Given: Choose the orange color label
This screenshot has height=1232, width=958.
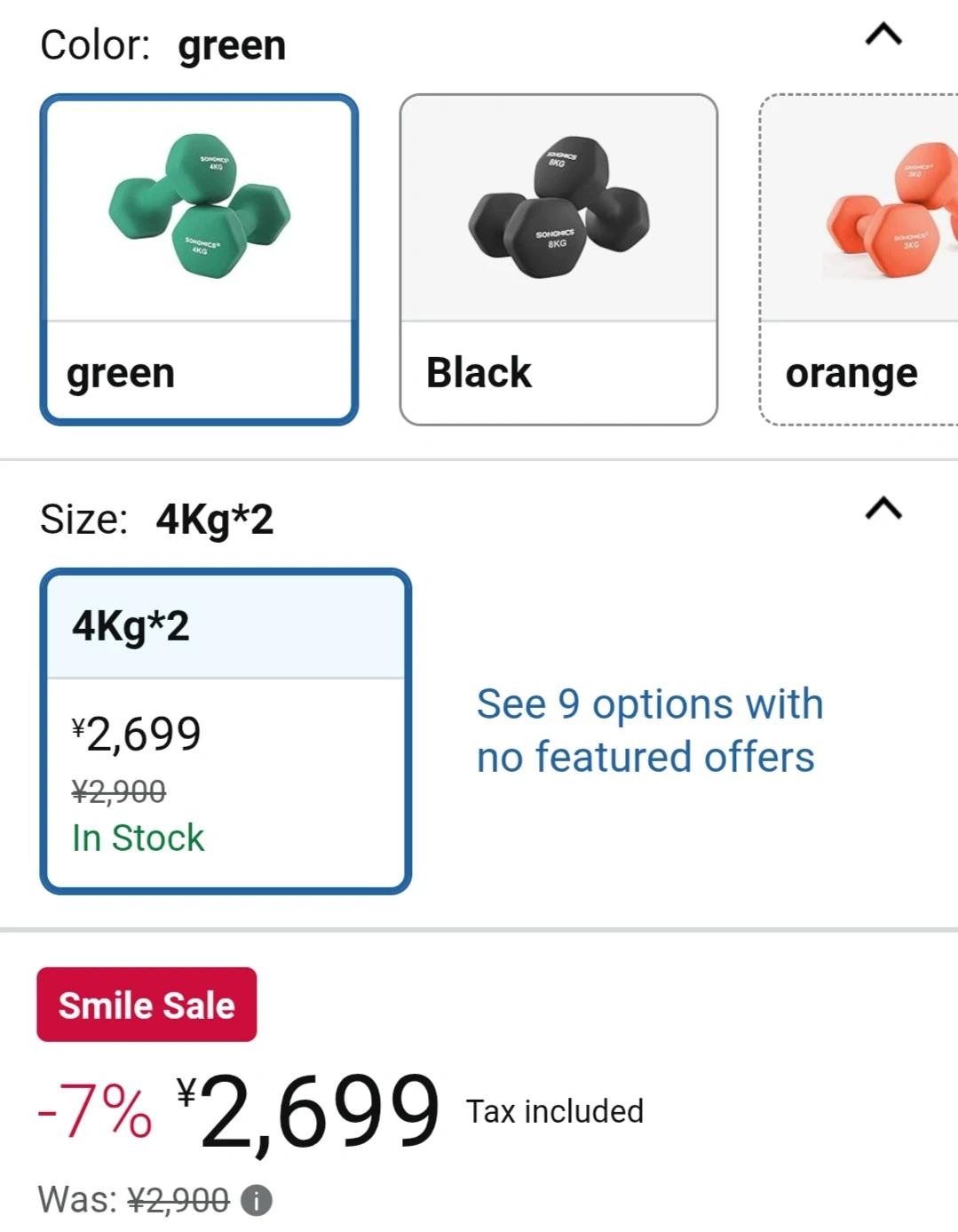Looking at the screenshot, I should pos(851,374).
